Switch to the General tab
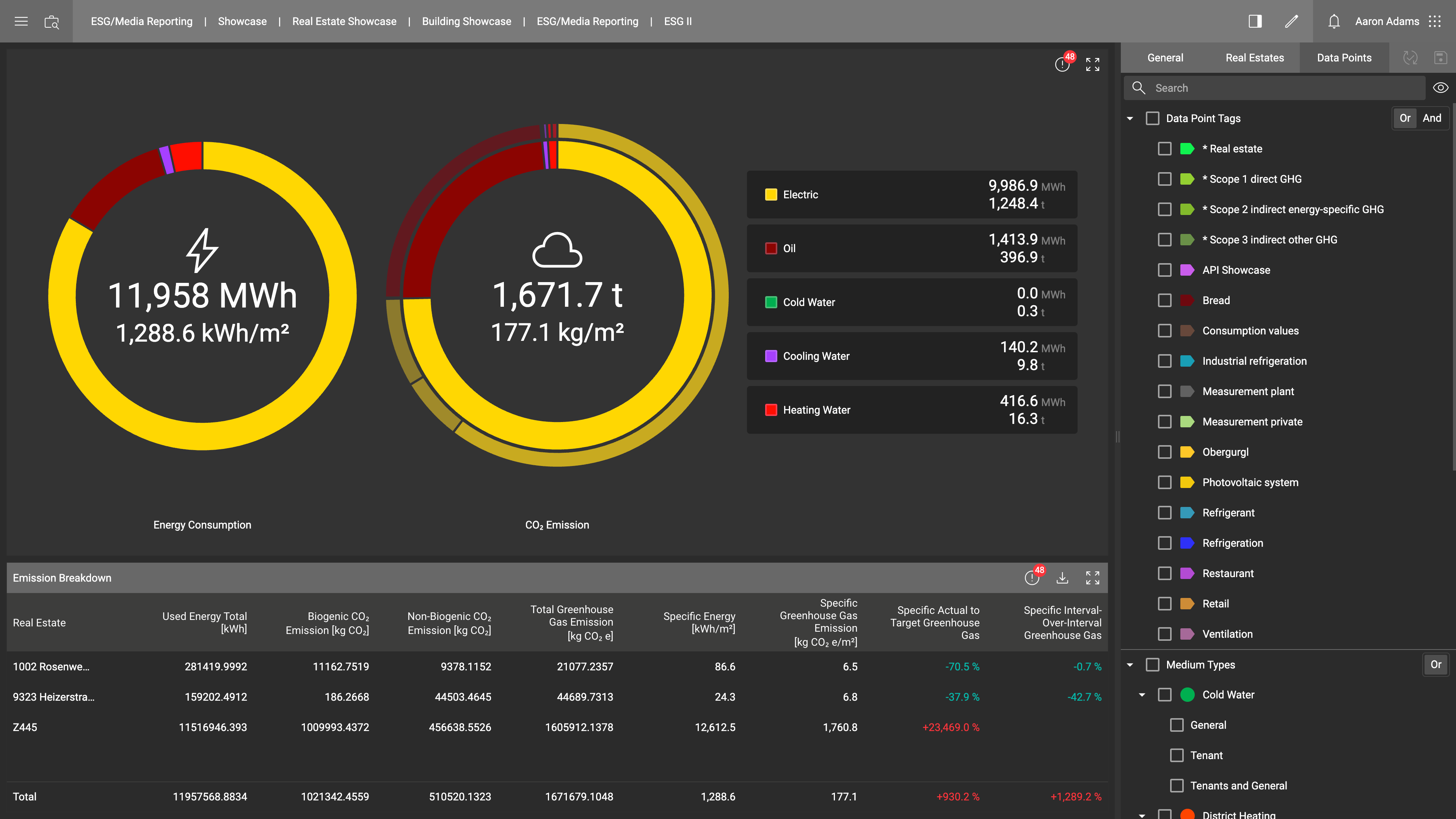1456x819 pixels. point(1165,58)
